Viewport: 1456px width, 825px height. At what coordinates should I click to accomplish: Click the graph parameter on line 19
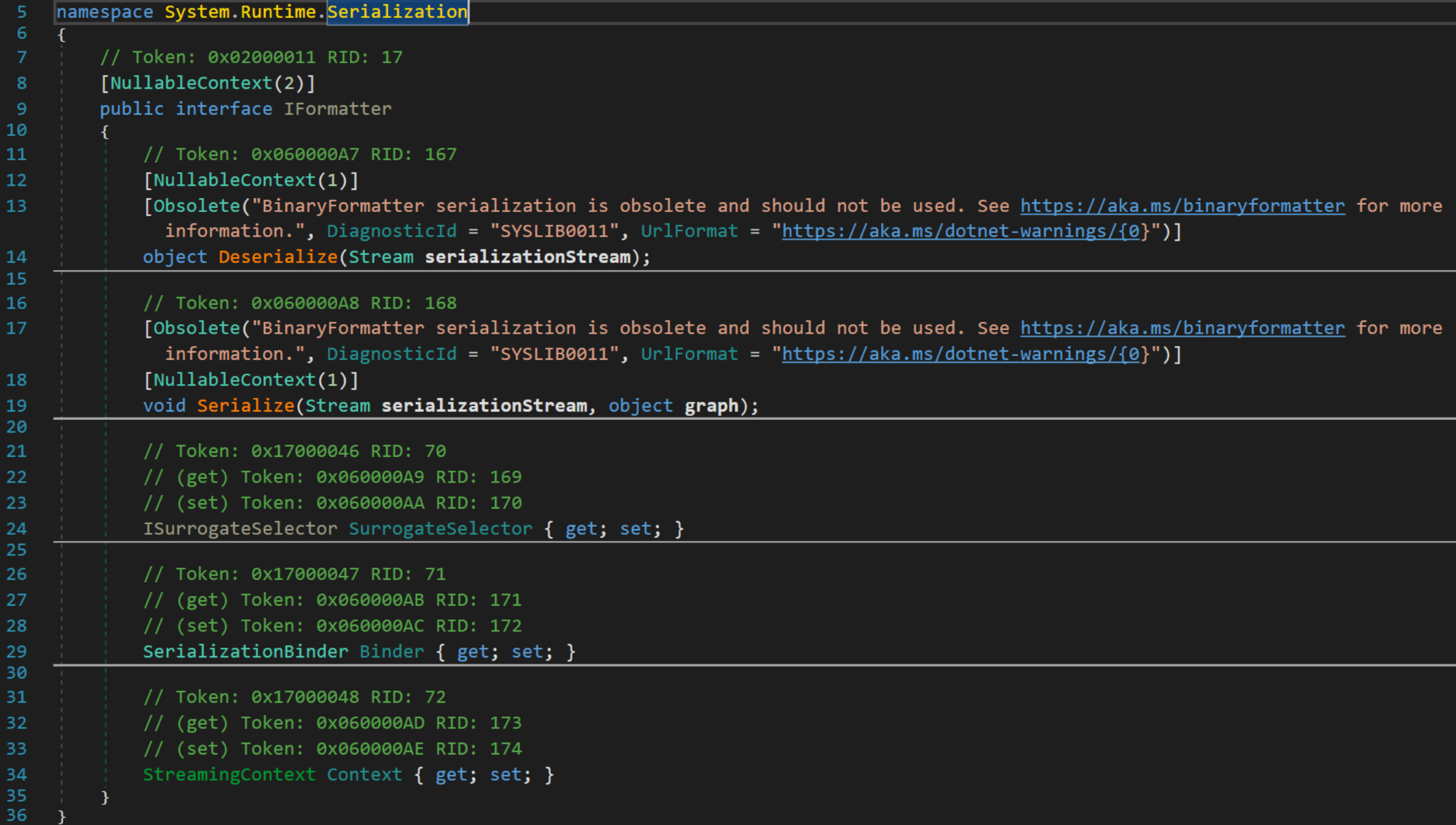click(711, 406)
